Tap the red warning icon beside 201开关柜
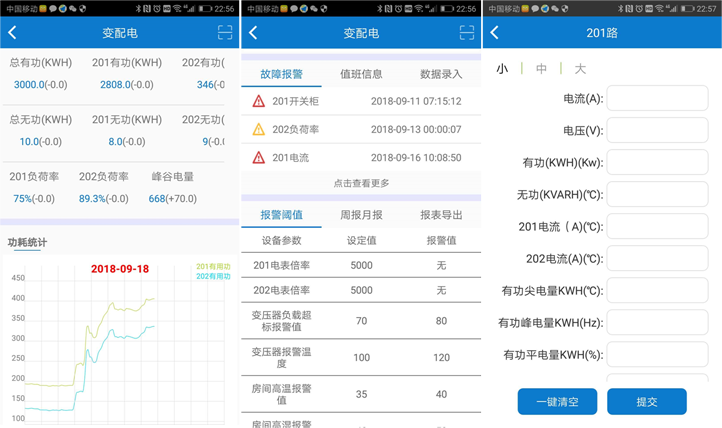722x428 pixels. [x=259, y=101]
